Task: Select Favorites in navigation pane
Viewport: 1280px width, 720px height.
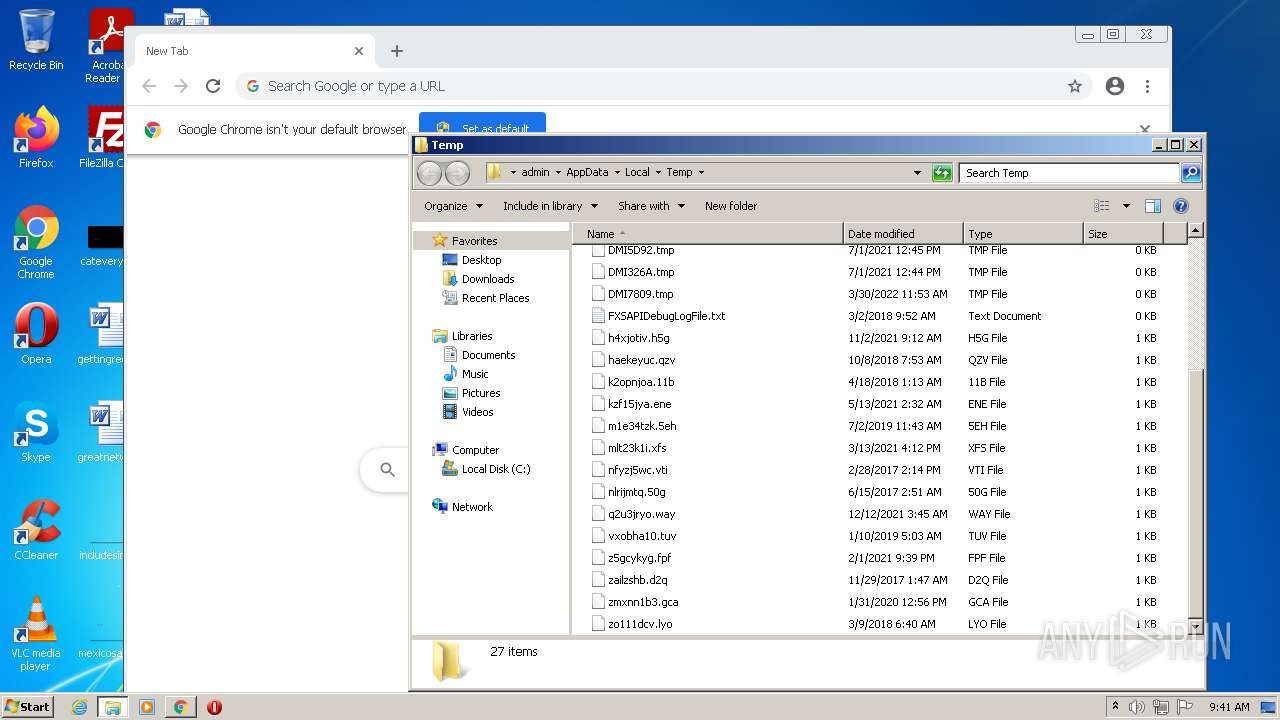Action: (x=474, y=241)
